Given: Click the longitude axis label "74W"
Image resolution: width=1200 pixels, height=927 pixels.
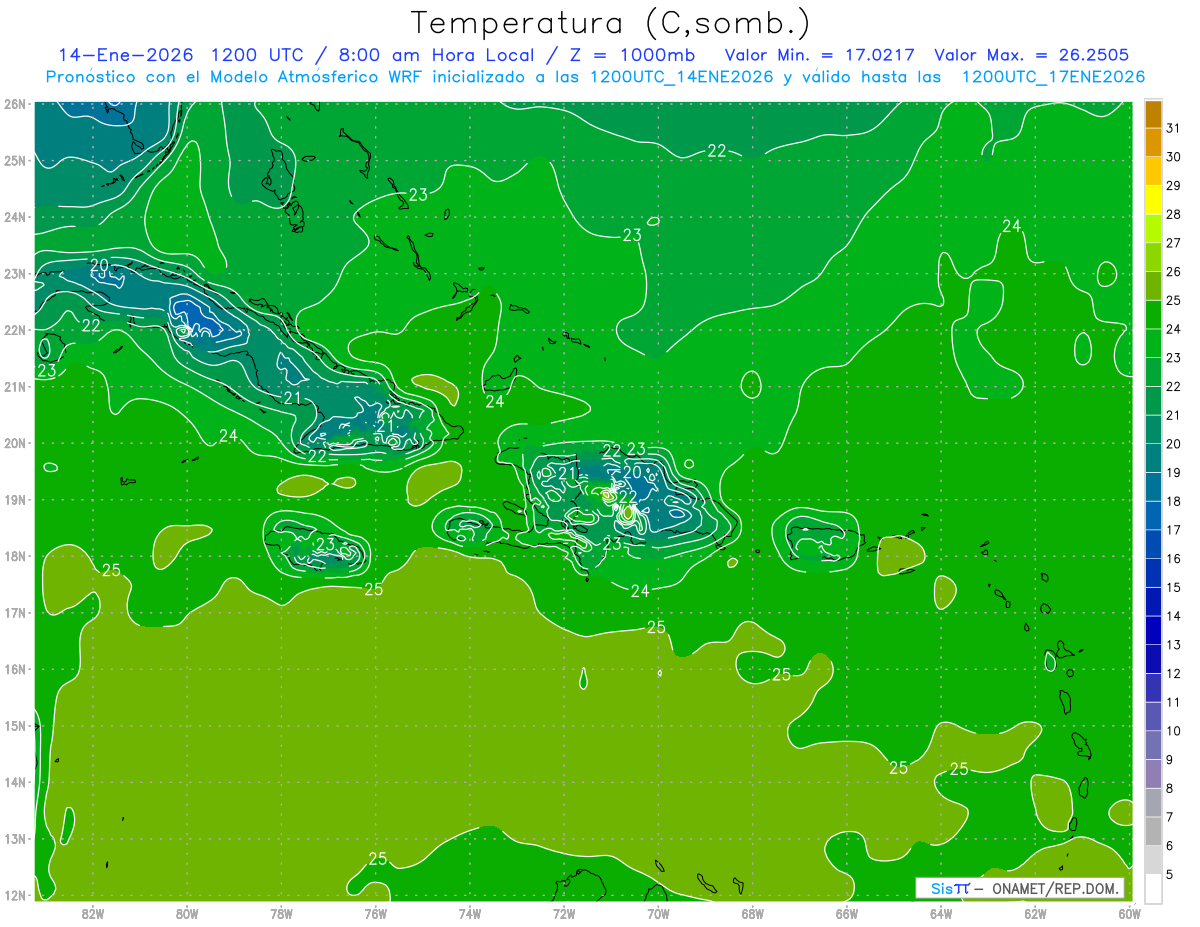Looking at the screenshot, I should pos(469,912).
